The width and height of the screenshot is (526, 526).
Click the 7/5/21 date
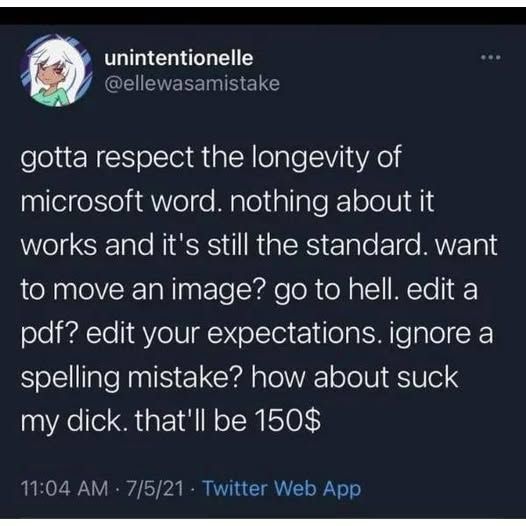pos(155,488)
